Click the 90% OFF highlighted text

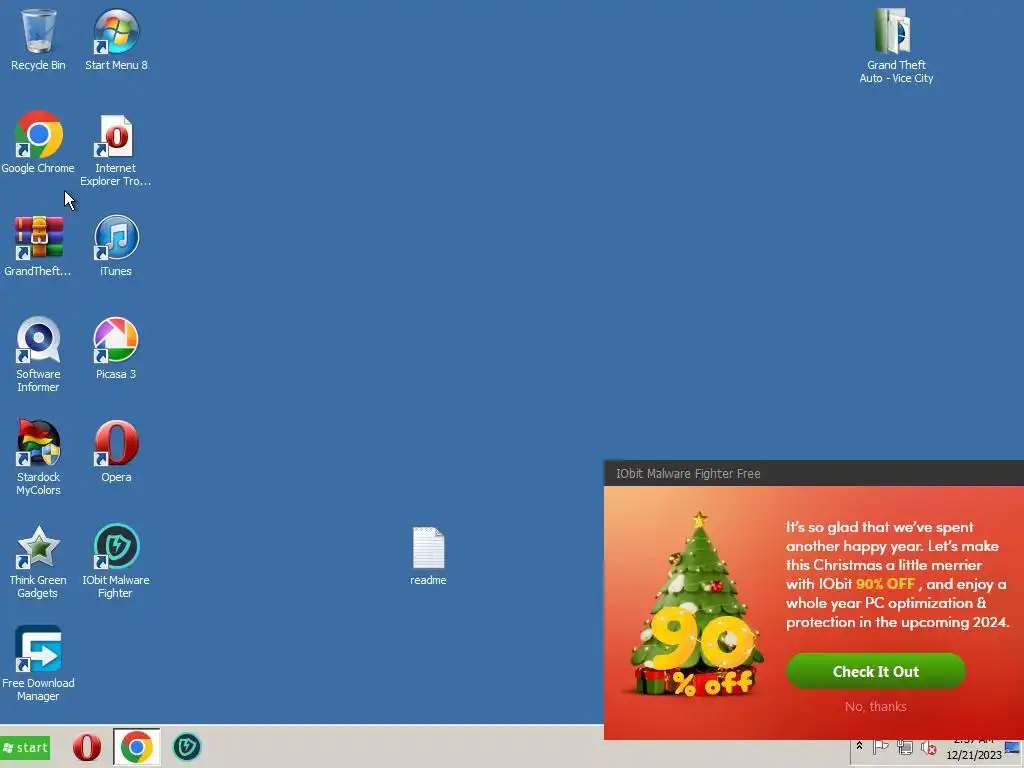click(x=885, y=584)
